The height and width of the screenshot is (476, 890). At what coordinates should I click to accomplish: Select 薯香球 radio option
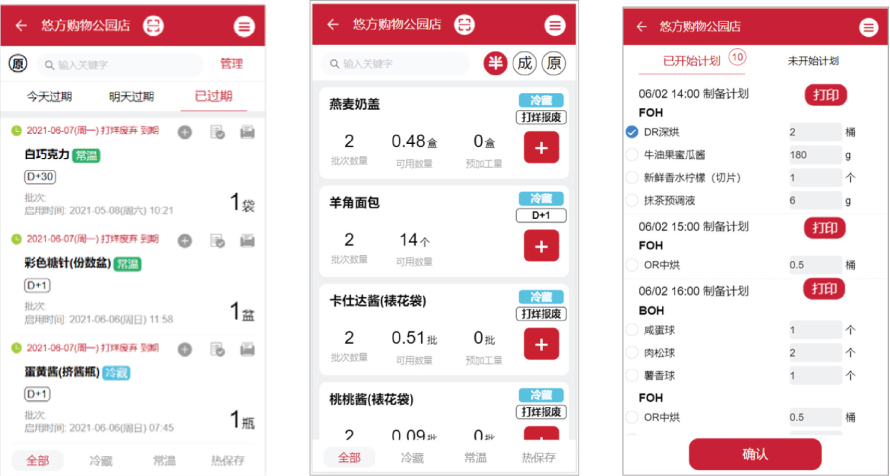[632, 375]
